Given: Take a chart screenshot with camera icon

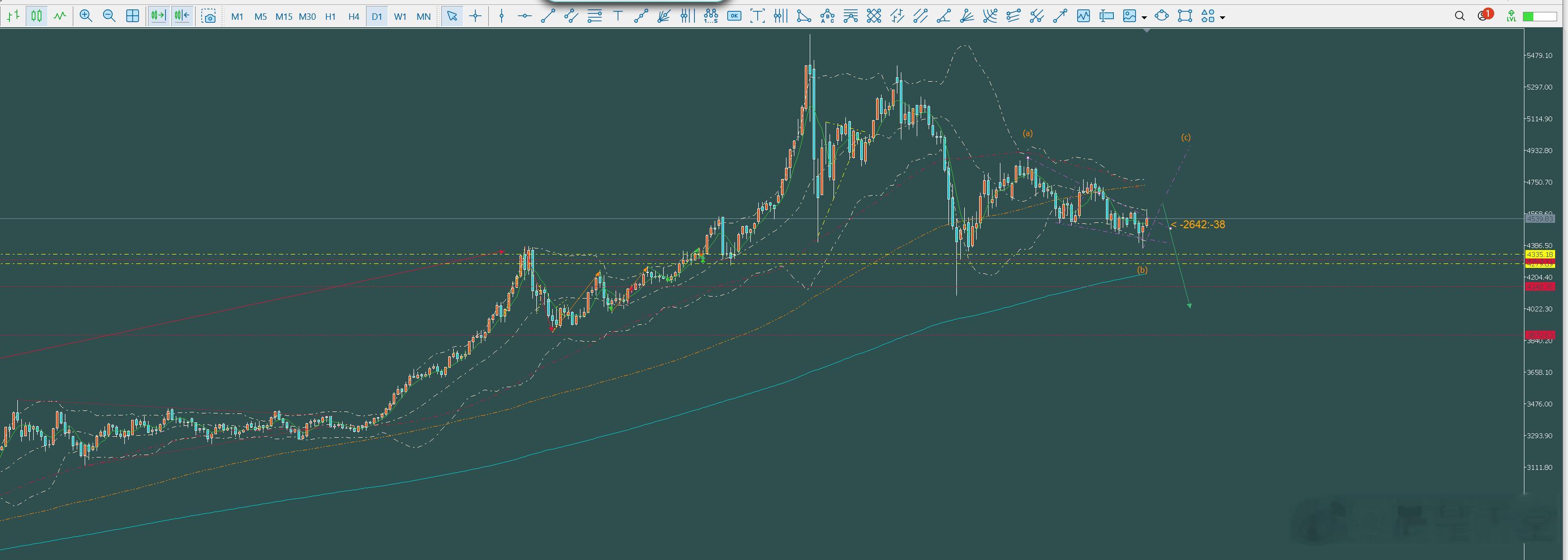Looking at the screenshot, I should (x=208, y=16).
